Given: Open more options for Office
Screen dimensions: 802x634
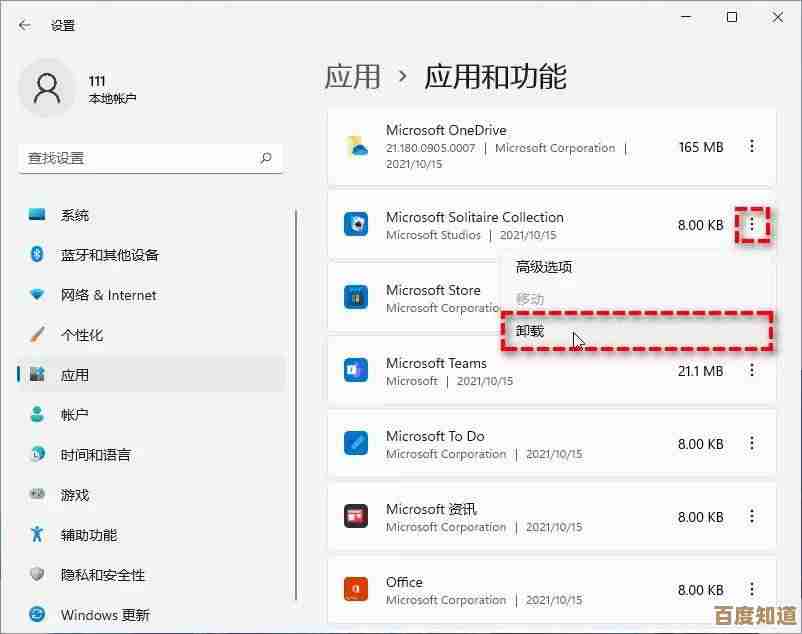Looking at the screenshot, I should 752,590.
